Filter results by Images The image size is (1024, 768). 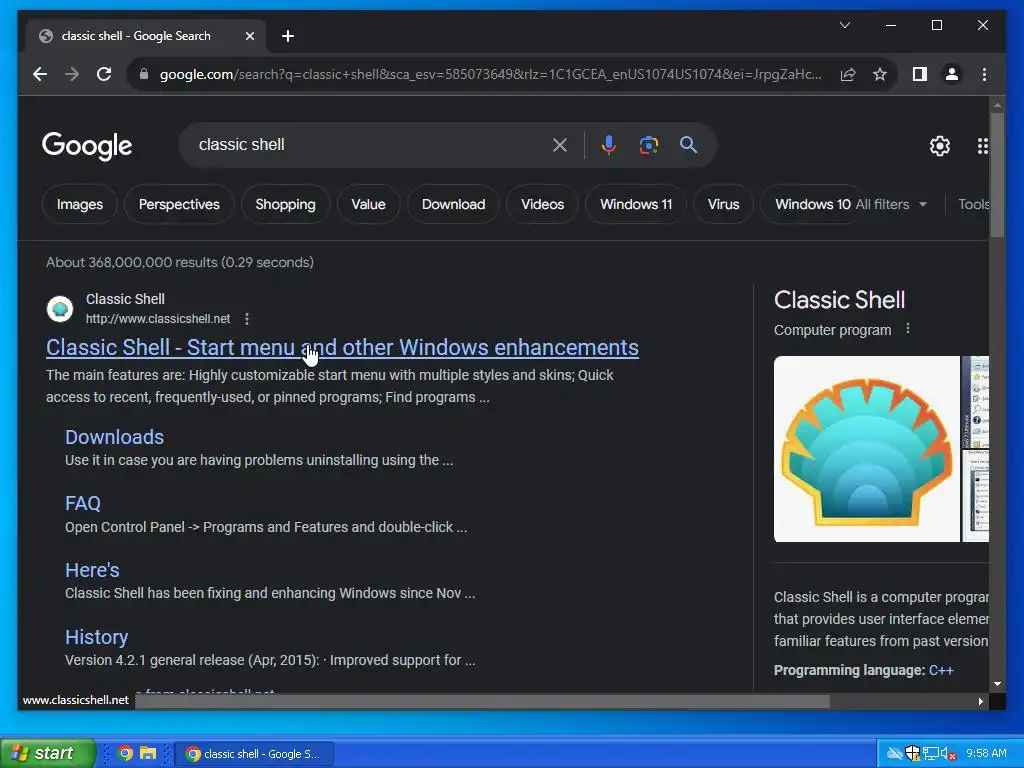pos(80,204)
